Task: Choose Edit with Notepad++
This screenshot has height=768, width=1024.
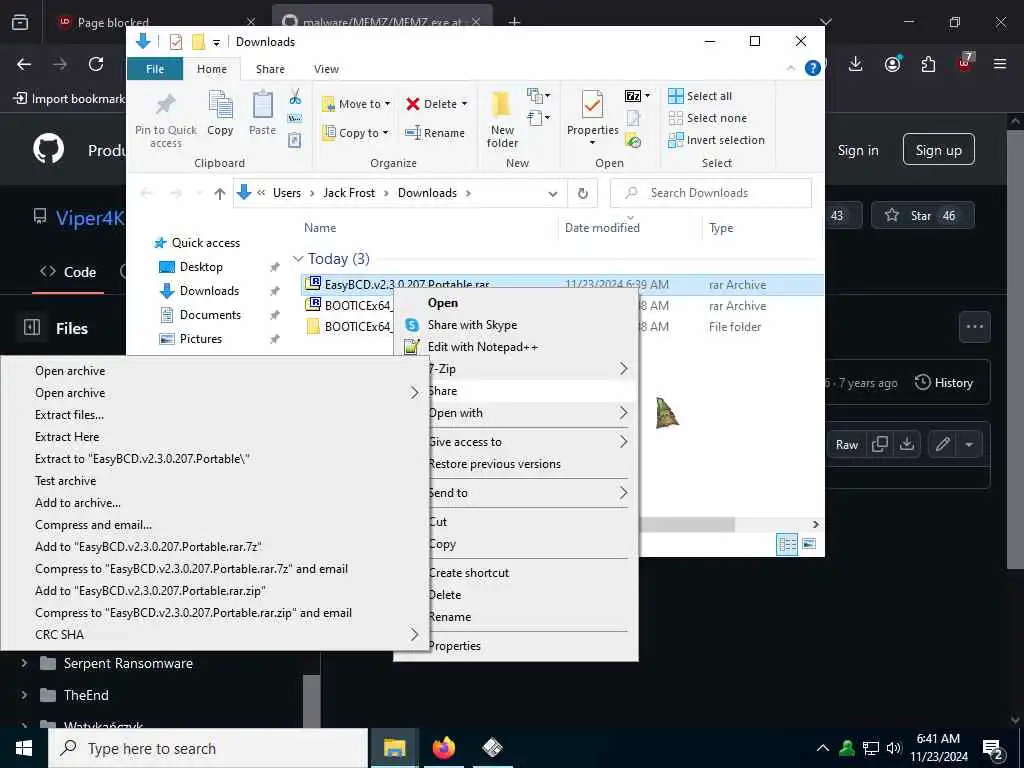Action: [515, 347]
